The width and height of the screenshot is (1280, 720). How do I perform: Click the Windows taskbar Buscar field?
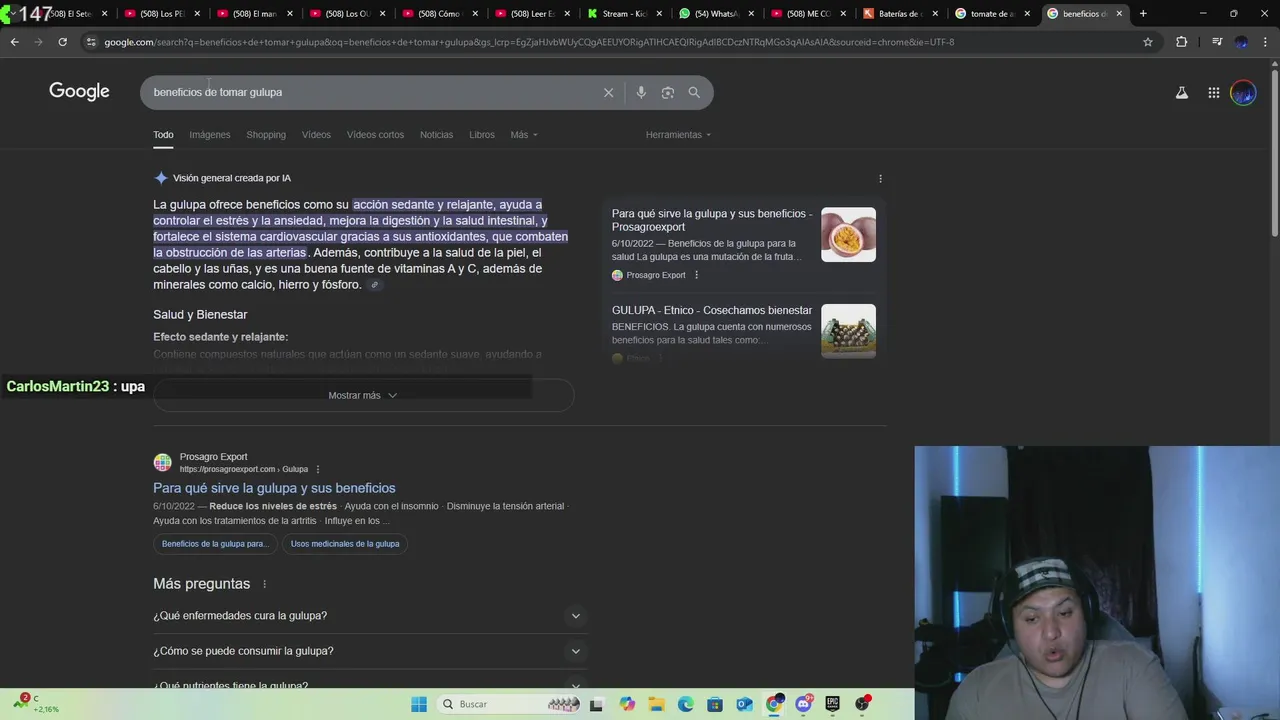click(513, 704)
